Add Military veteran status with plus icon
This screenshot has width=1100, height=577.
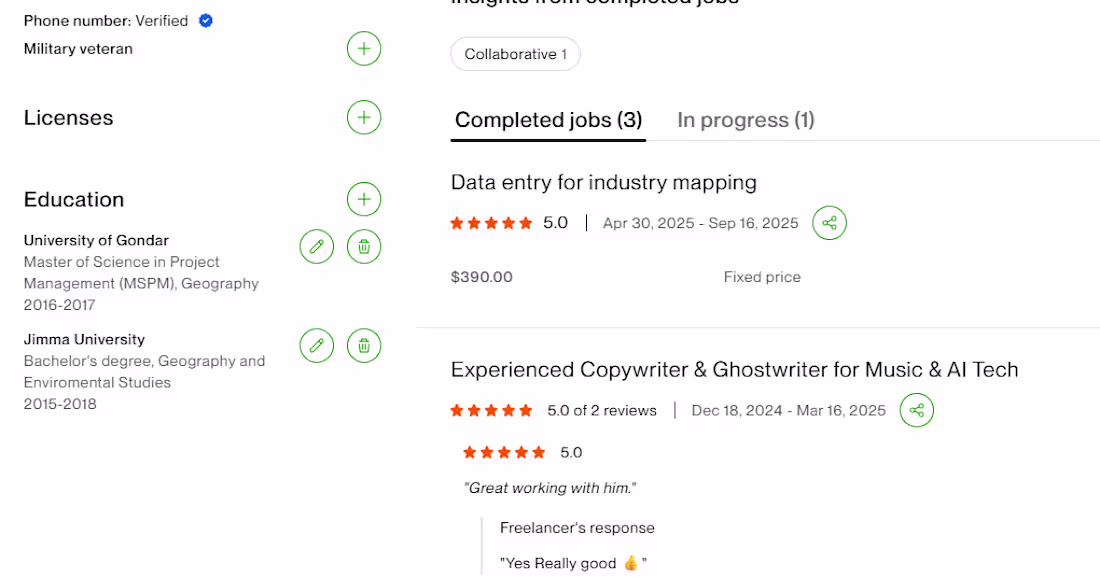363,48
